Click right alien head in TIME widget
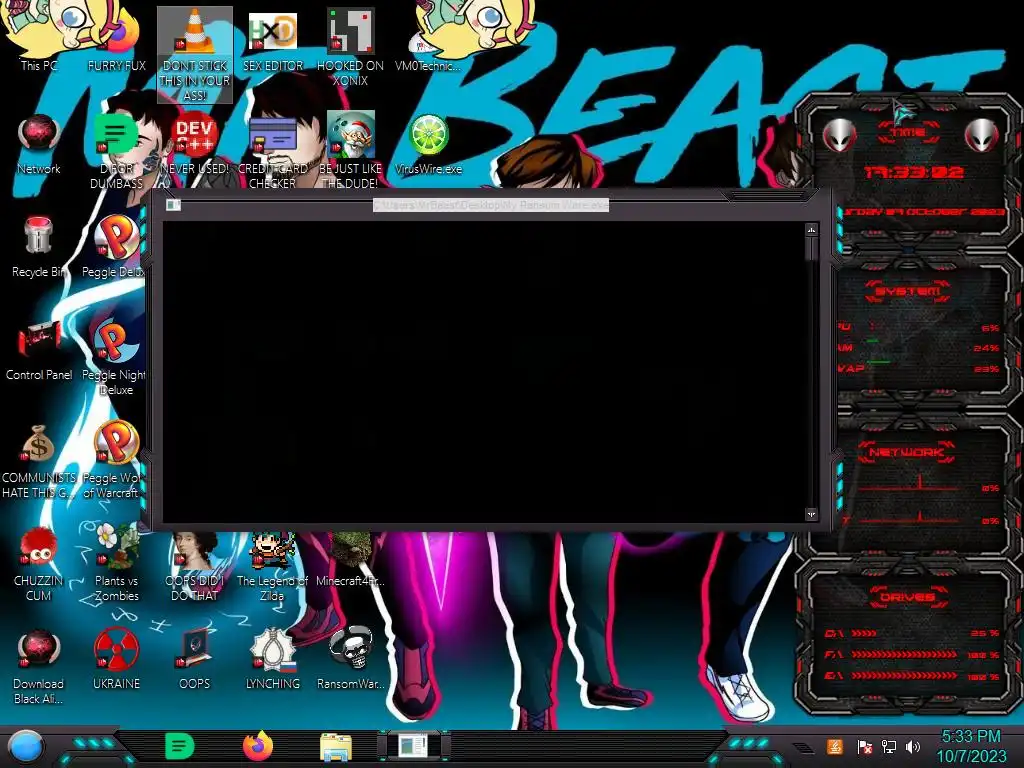 [982, 135]
